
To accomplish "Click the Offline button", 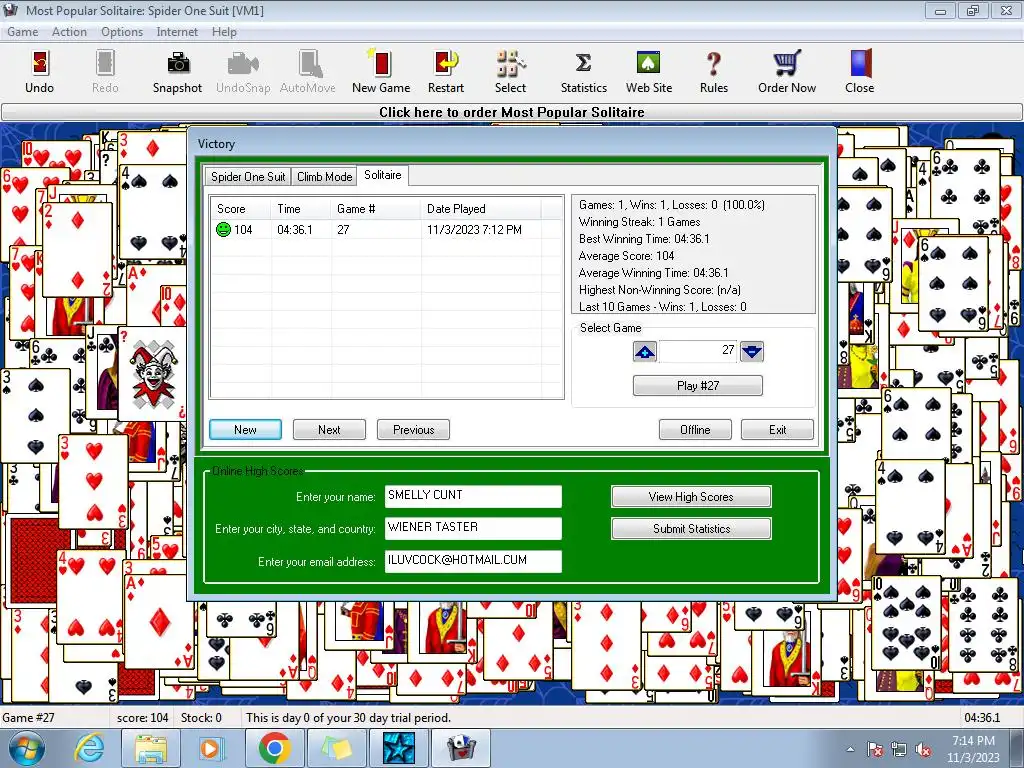I will point(695,430).
